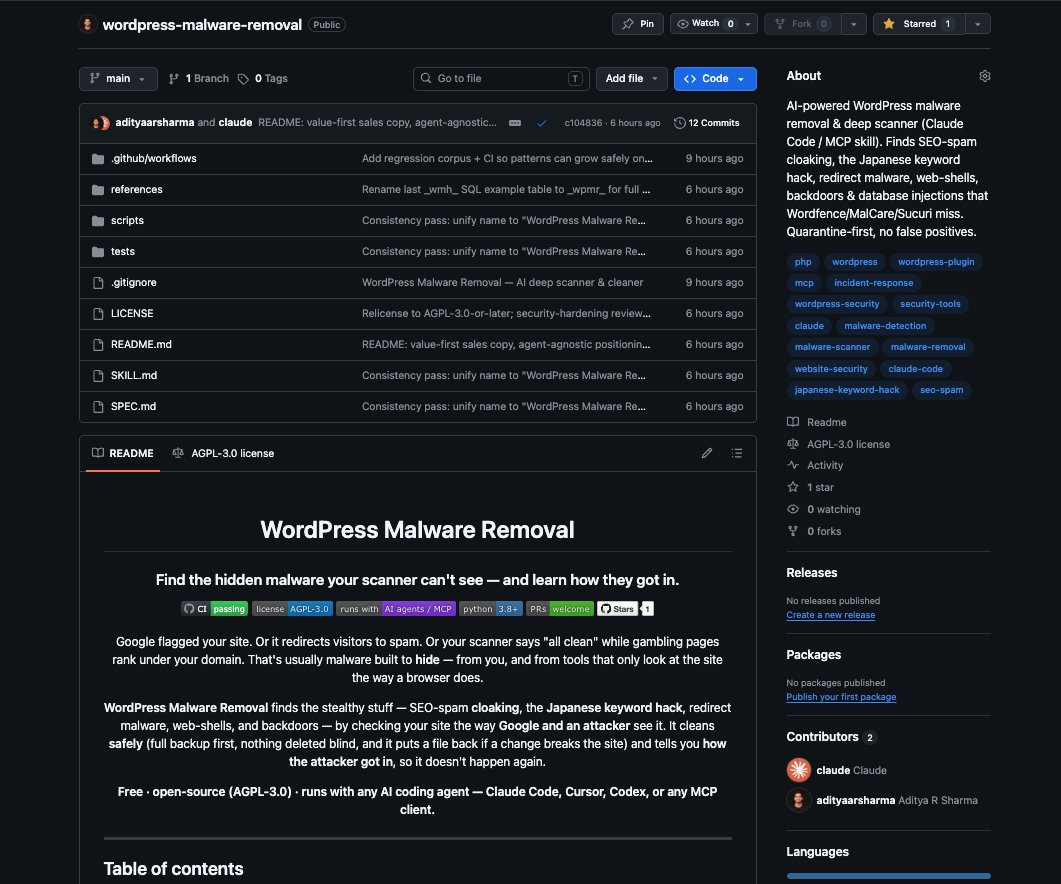The height and width of the screenshot is (884, 1061).
Task: Click the LICENSE file icon
Action: click(98, 314)
